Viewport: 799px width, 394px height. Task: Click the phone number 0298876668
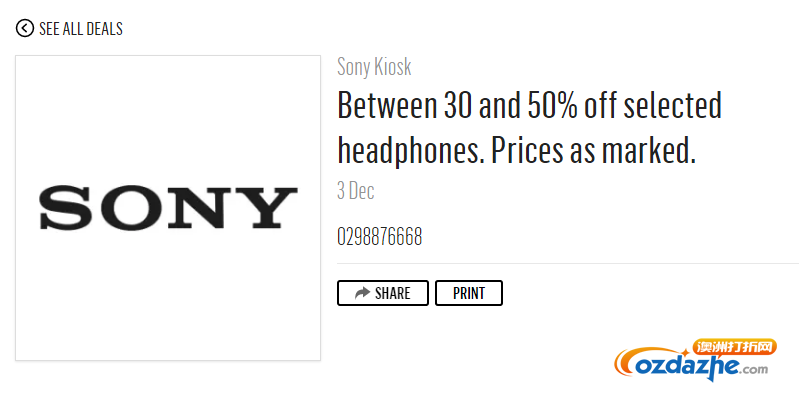coord(380,237)
